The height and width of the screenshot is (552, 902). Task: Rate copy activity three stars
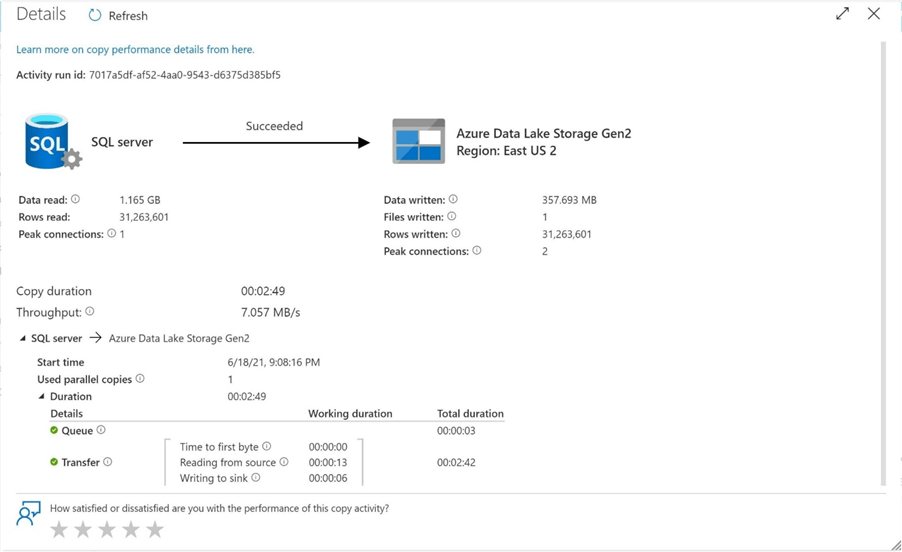coord(107,529)
